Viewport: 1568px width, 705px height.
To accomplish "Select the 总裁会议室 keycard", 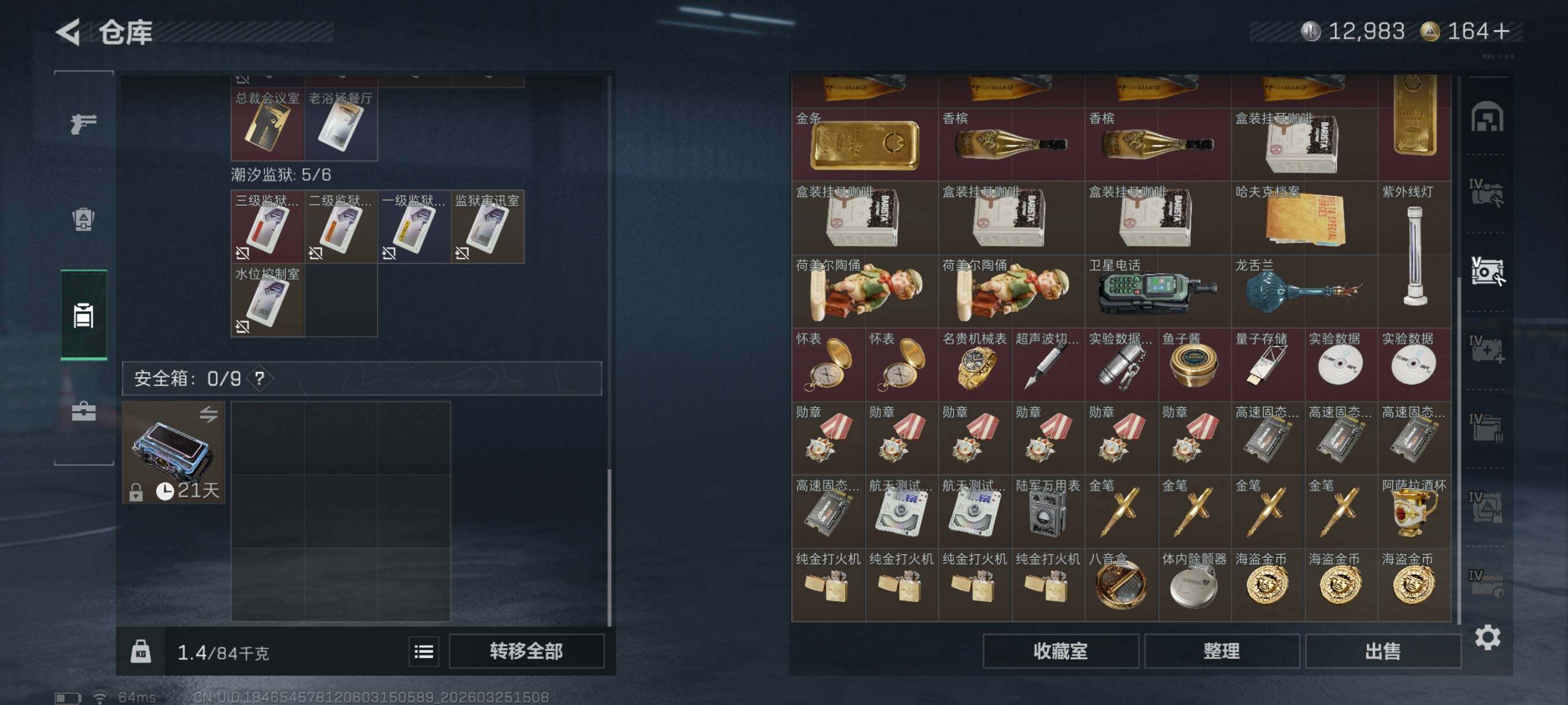I will tap(267, 124).
